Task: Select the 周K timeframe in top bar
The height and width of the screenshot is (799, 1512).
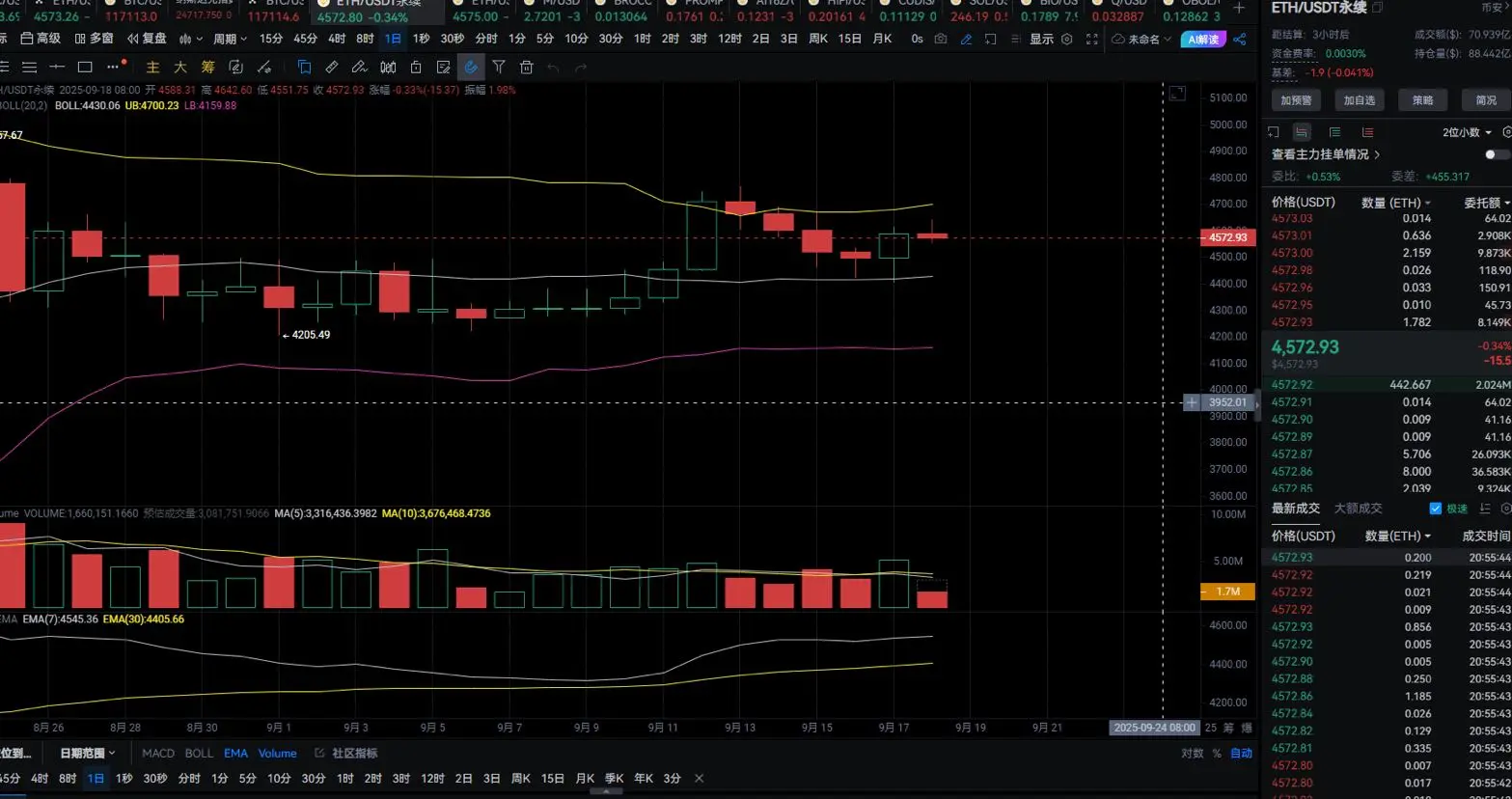Action: point(818,39)
